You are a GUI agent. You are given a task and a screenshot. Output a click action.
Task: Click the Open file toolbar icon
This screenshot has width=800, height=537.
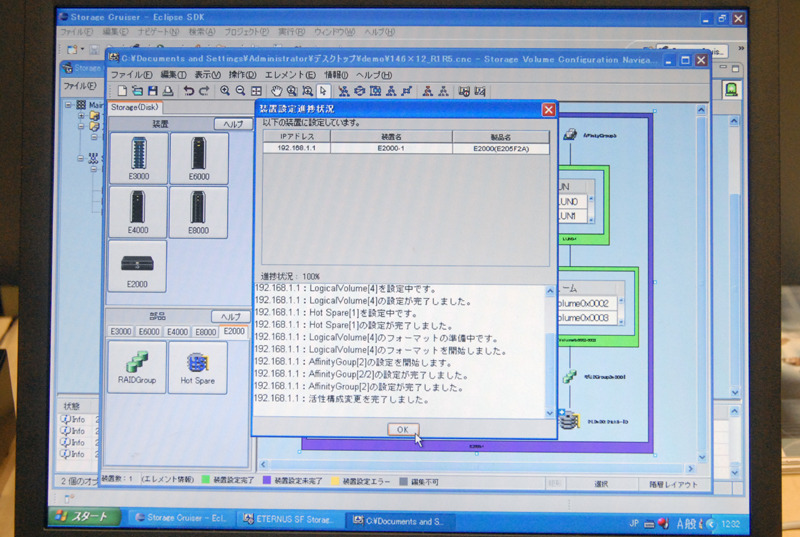click(137, 91)
